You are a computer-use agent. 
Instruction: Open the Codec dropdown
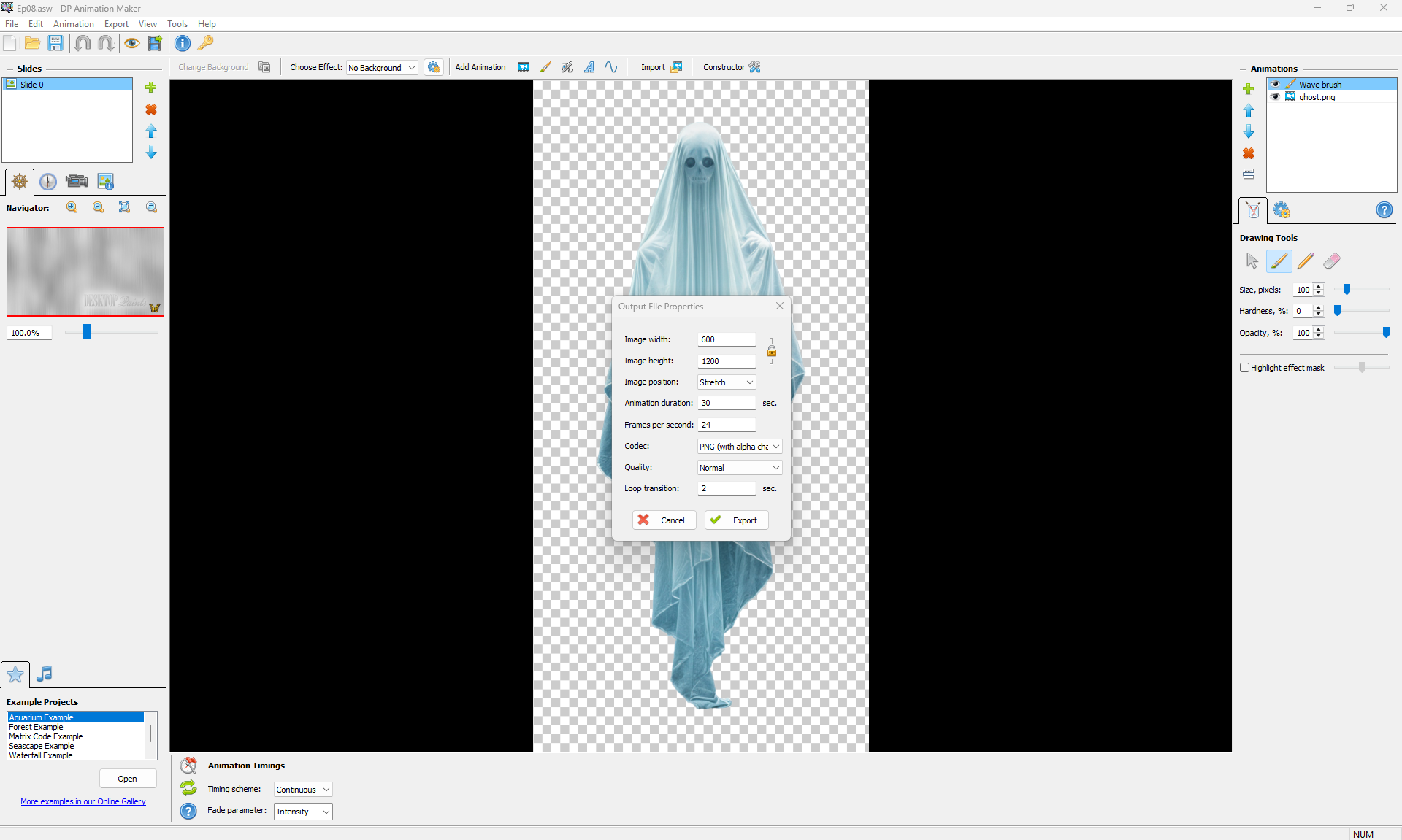pos(739,447)
